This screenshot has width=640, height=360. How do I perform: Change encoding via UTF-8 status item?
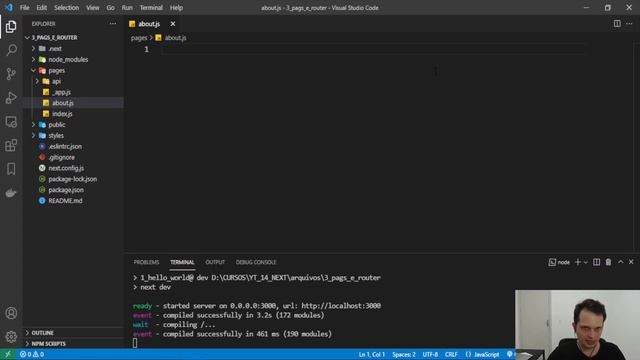pyautogui.click(x=430, y=354)
